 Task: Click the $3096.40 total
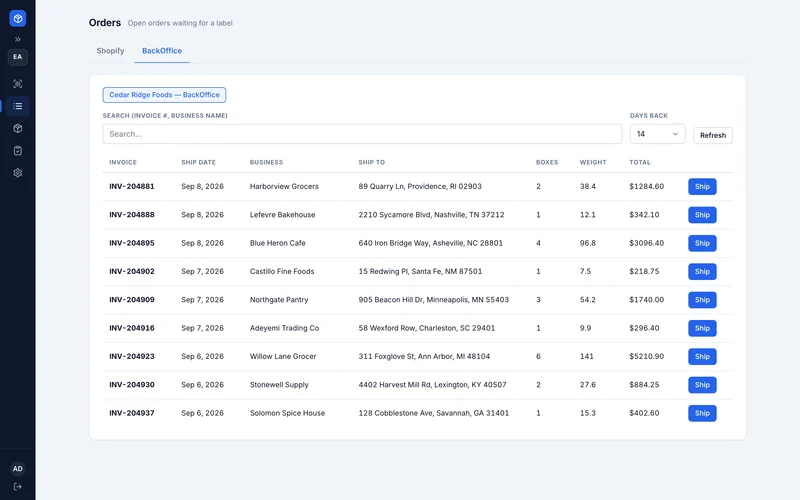pos(646,243)
